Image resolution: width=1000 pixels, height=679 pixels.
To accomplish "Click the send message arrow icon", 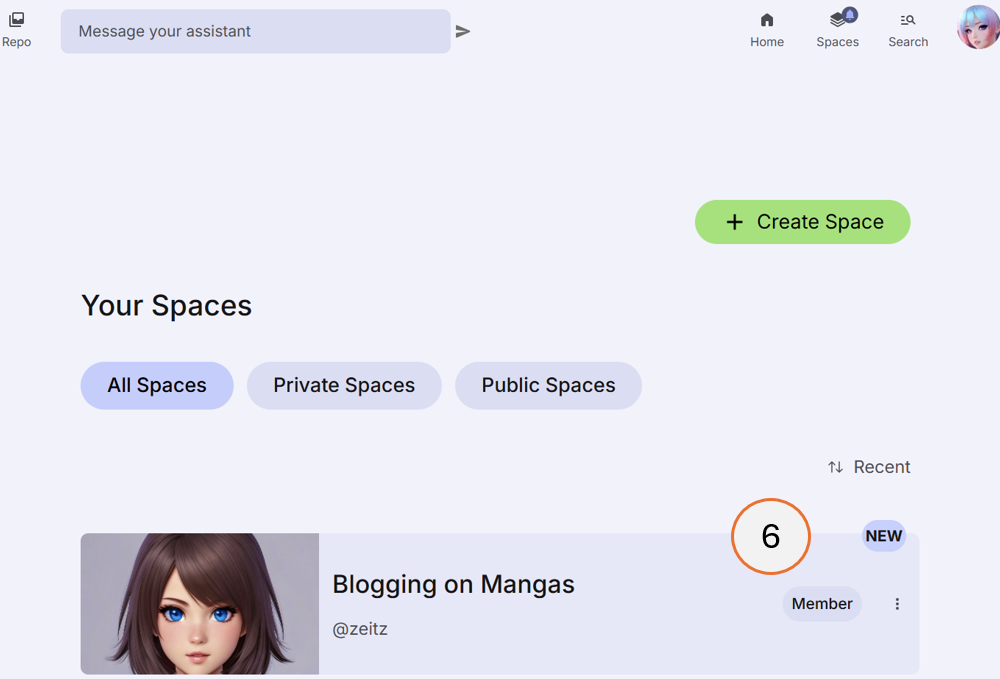I will point(463,31).
